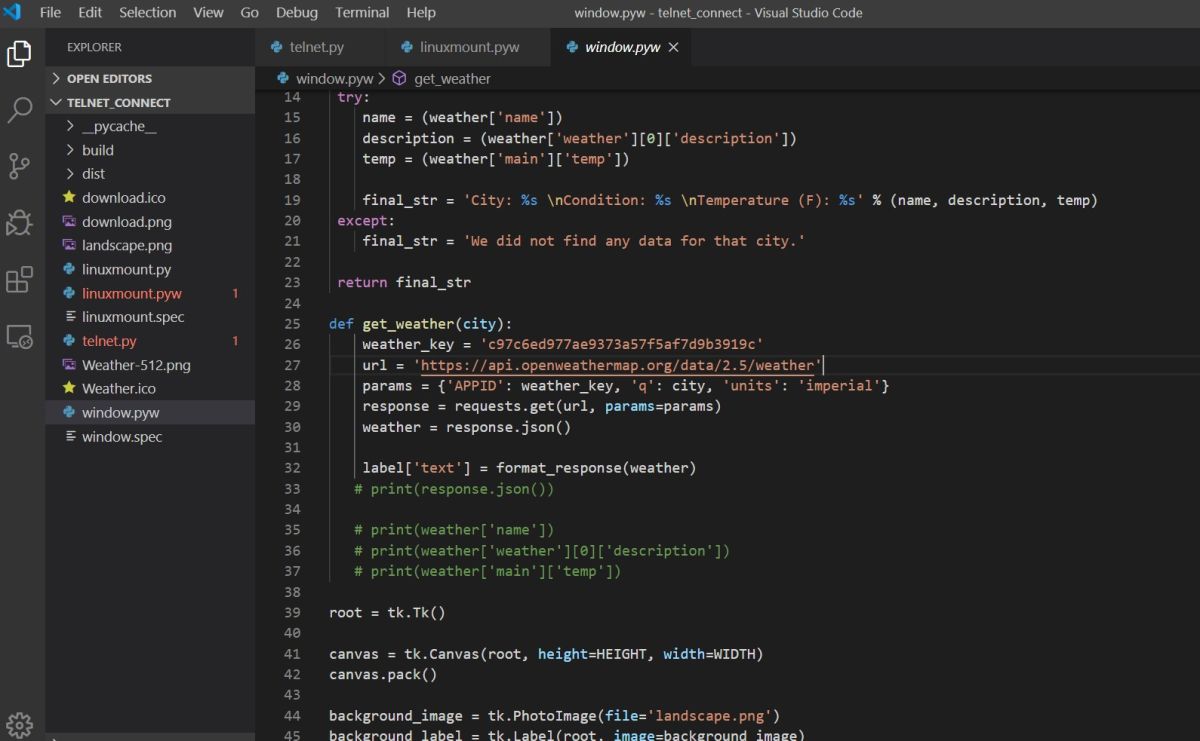Open the Selection menu
Image resolution: width=1200 pixels, height=741 pixels.
[148, 13]
